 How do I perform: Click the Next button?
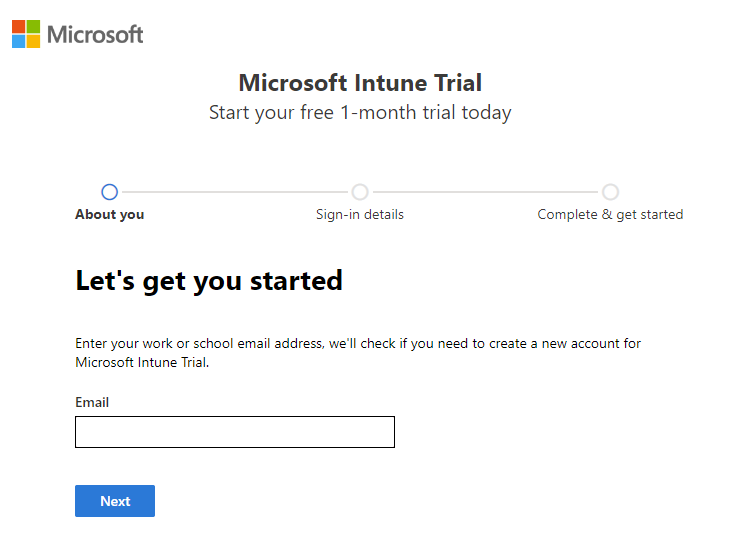115,501
